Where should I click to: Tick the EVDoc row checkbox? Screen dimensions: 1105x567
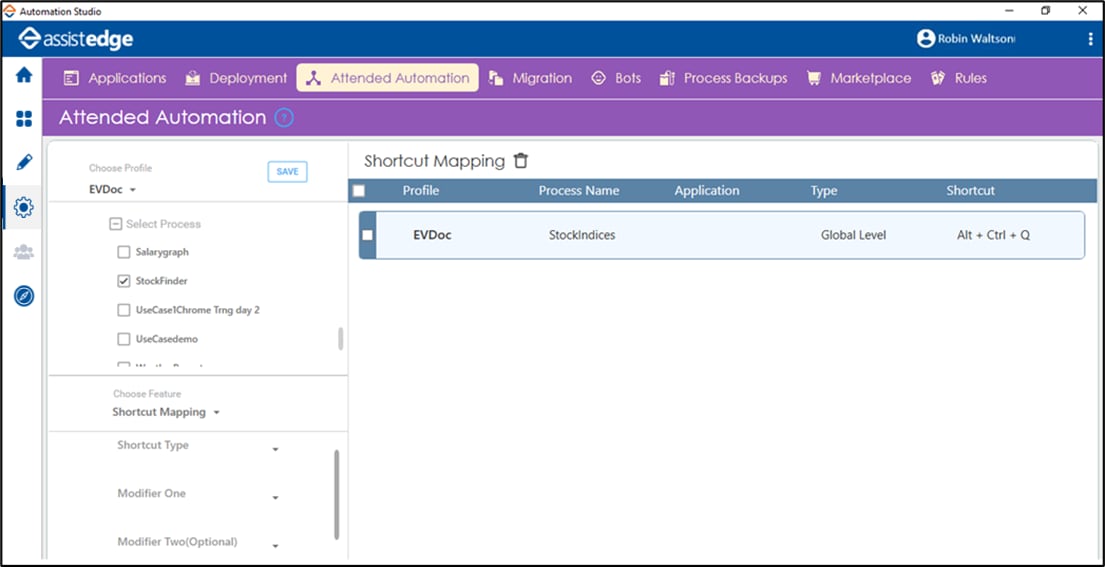click(367, 235)
